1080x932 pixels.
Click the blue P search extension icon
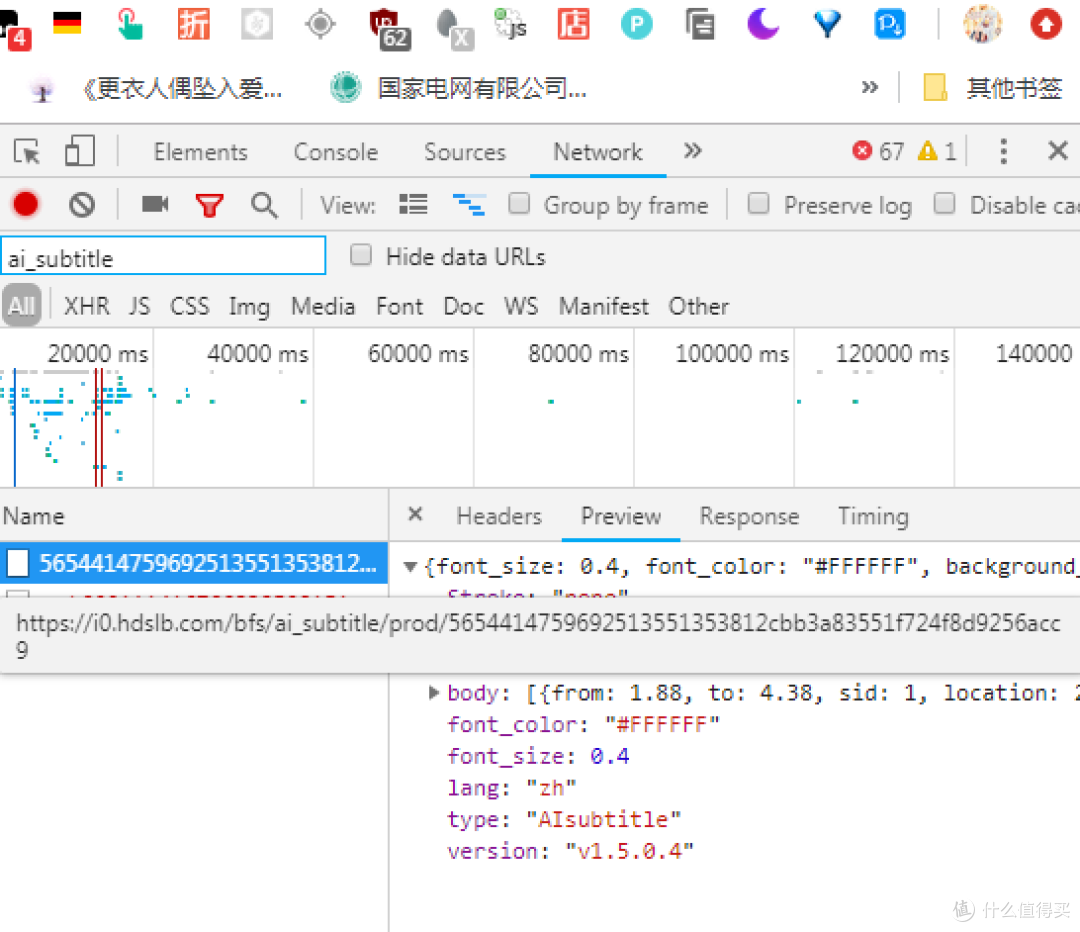890,24
